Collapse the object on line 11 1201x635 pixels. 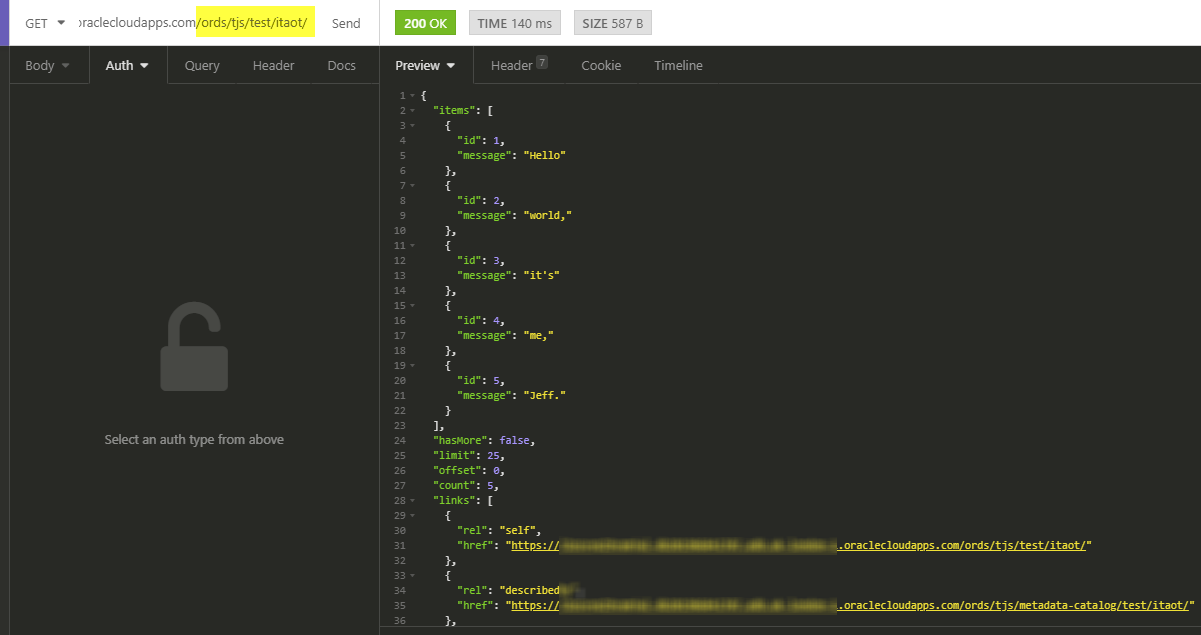click(x=411, y=245)
